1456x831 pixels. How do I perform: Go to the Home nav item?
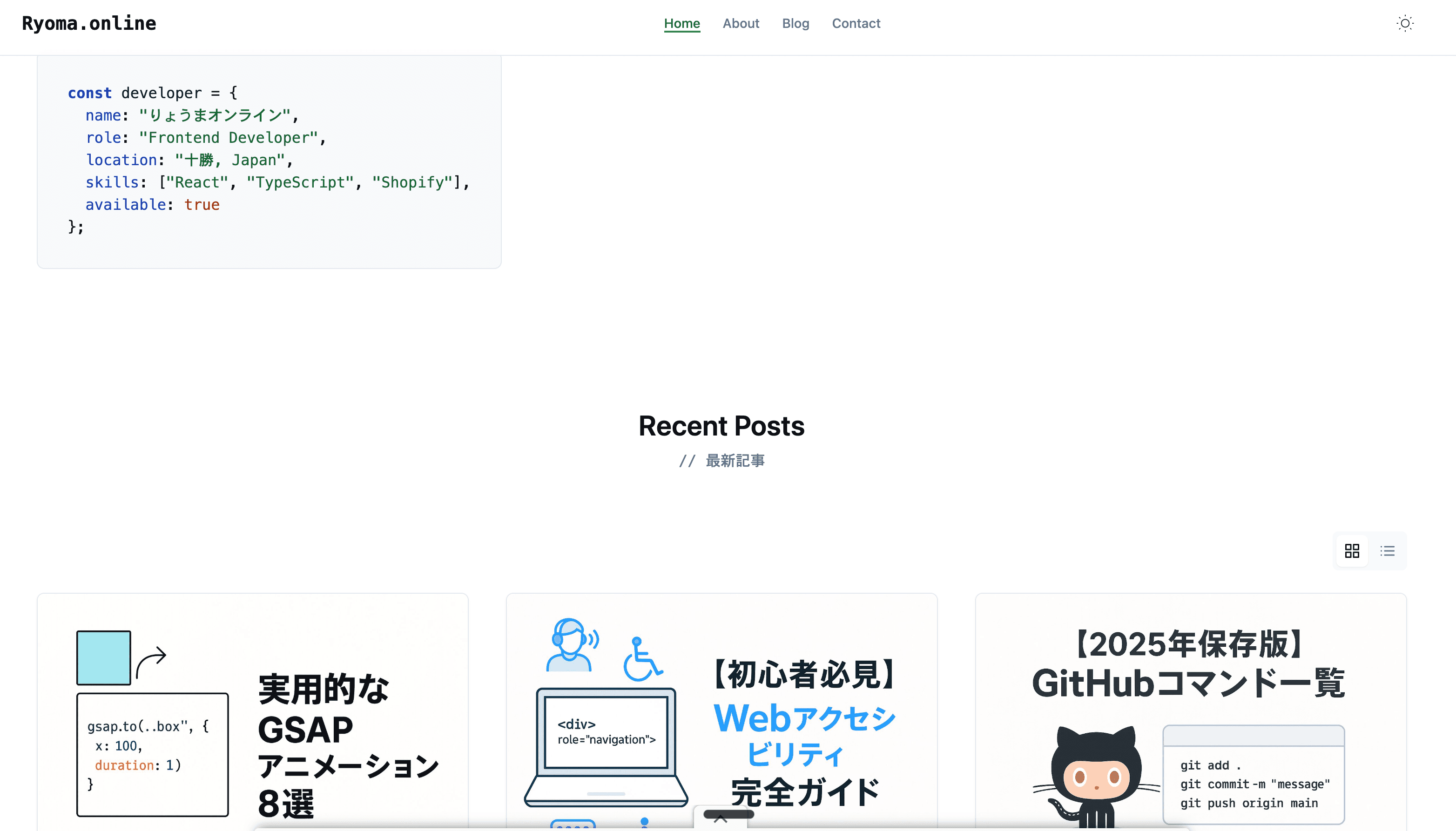[682, 23]
